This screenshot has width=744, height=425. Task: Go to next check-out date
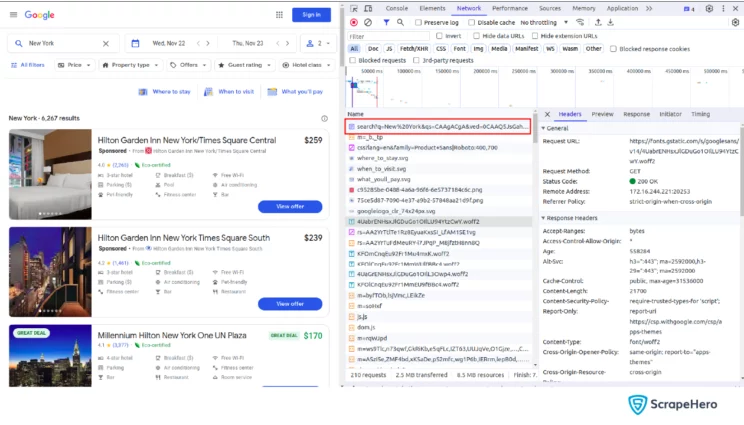point(288,43)
